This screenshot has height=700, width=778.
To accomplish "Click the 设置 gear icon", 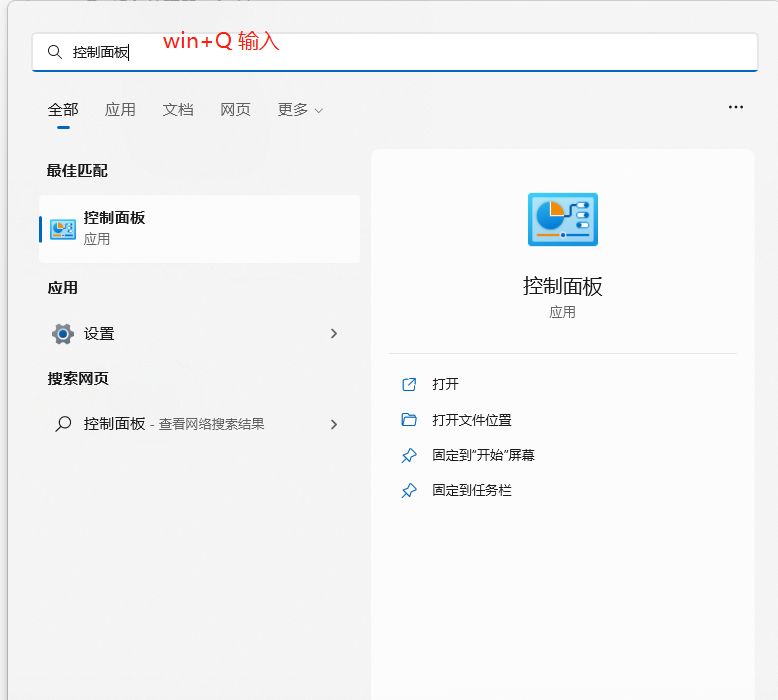I will [x=63, y=334].
